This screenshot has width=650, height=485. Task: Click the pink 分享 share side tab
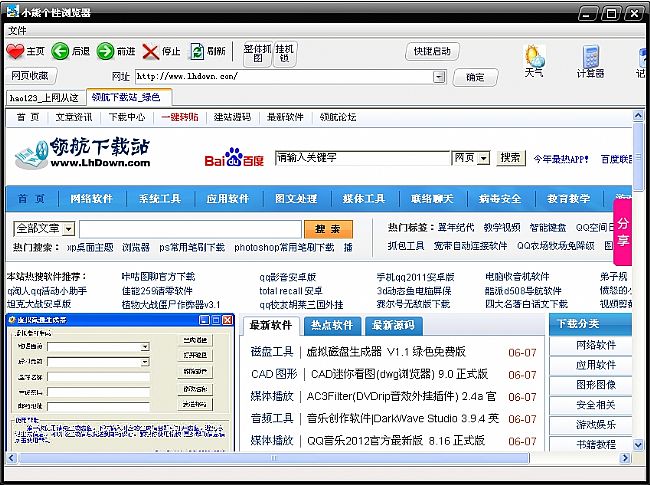pyautogui.click(x=623, y=232)
